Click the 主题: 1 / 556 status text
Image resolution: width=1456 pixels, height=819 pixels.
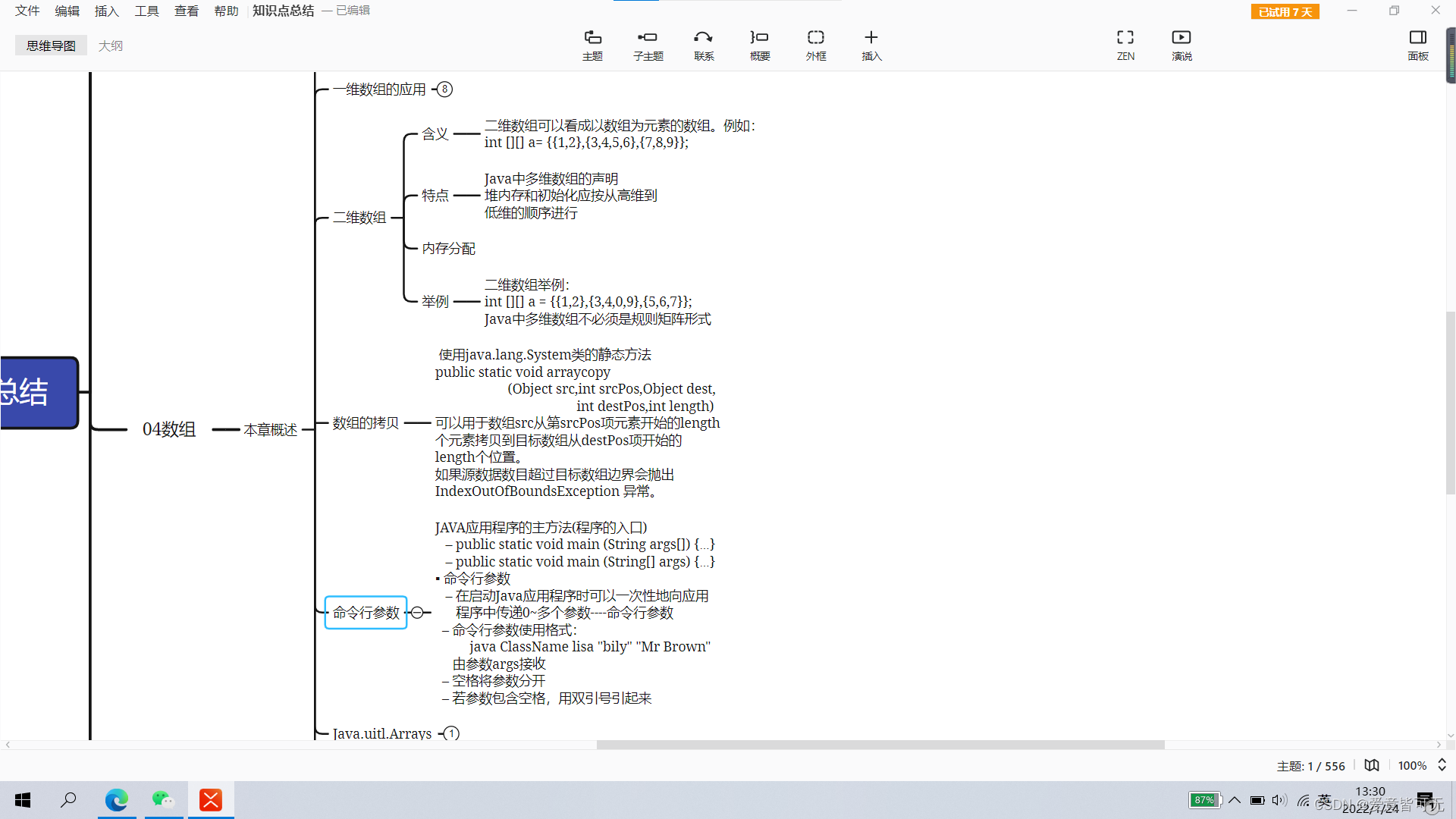1310,766
